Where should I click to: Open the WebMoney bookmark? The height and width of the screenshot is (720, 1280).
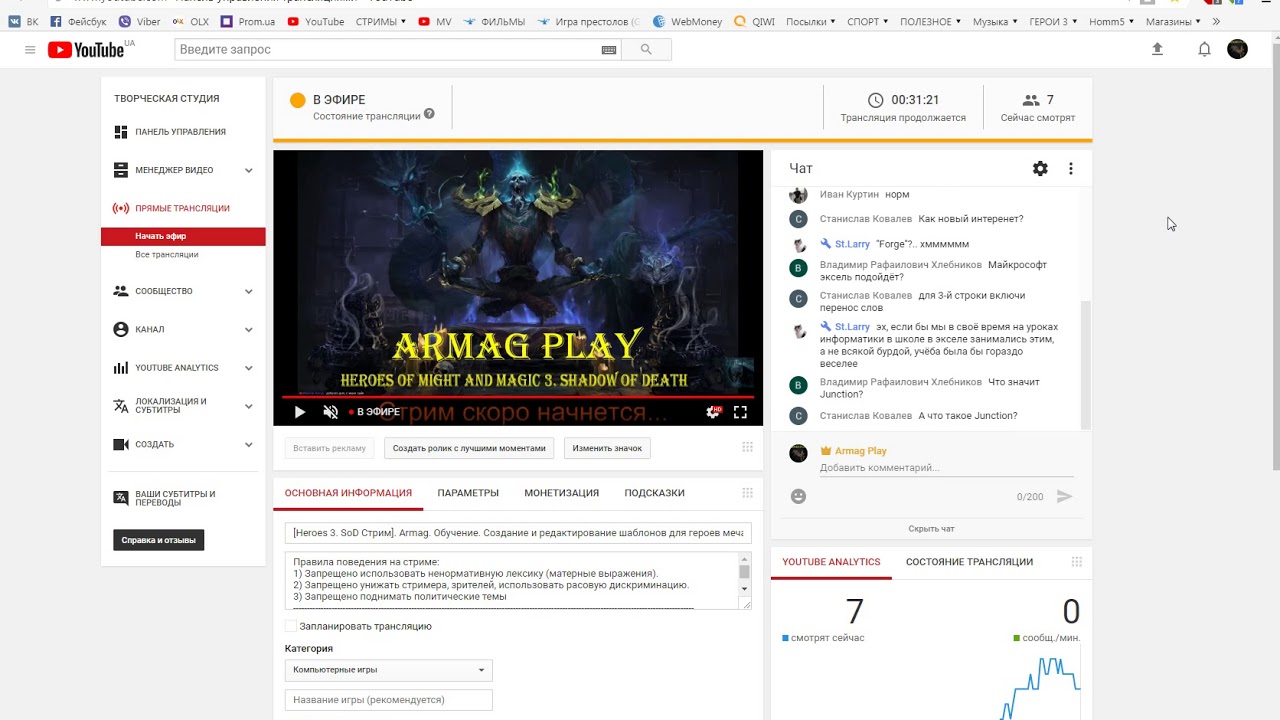click(687, 21)
